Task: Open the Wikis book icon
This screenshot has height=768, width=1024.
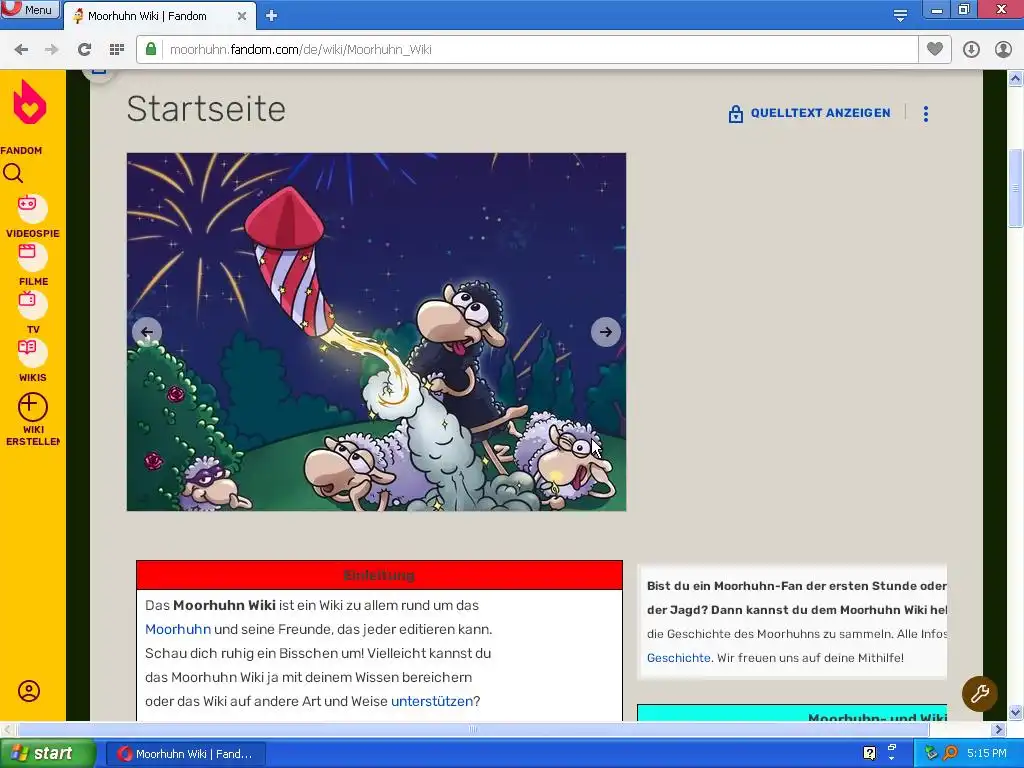Action: [32, 353]
